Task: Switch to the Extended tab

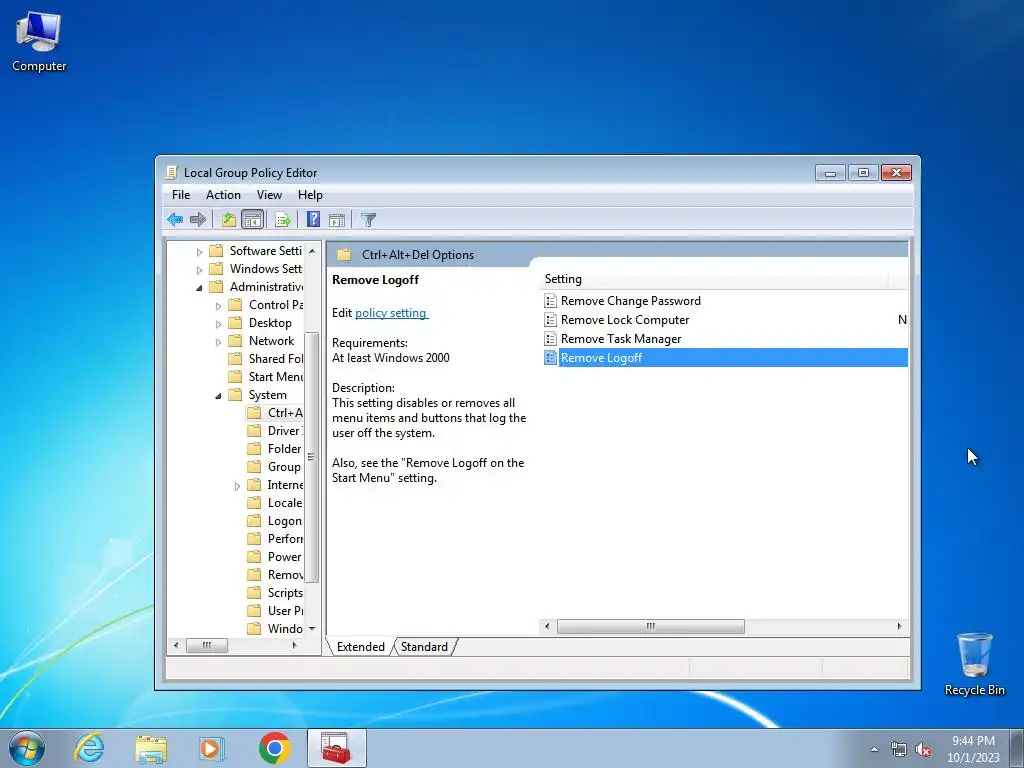Action: tap(360, 647)
